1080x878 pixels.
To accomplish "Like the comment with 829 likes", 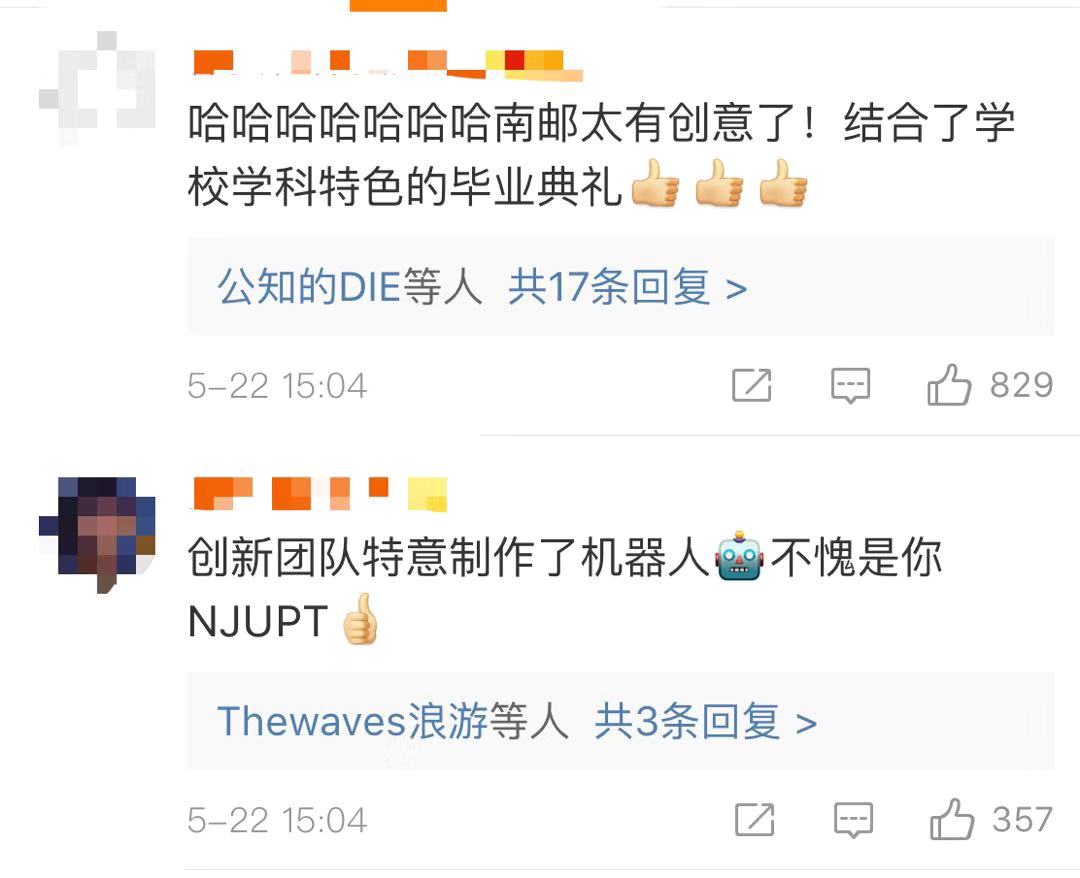I will pos(948,384).
